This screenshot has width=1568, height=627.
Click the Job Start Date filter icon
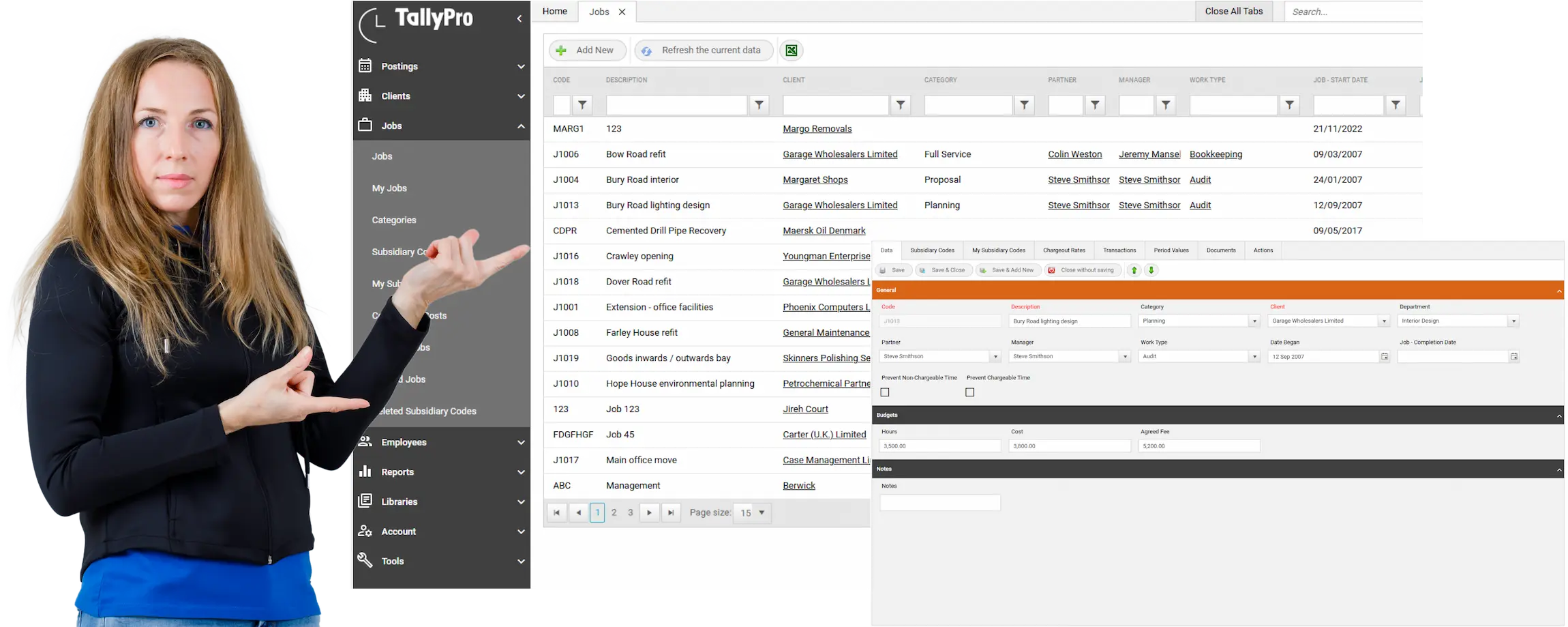[1396, 105]
